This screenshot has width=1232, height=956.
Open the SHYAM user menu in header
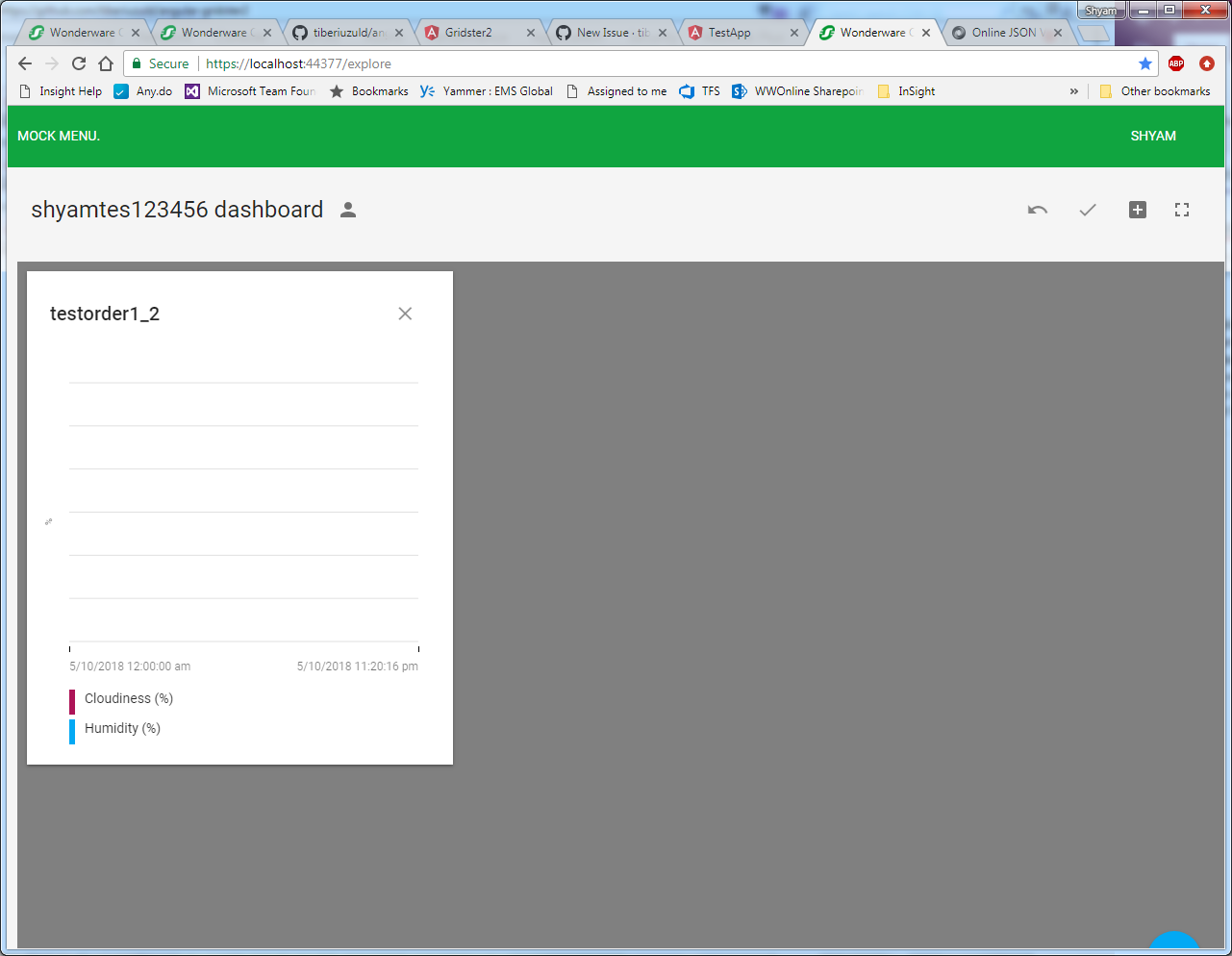coord(1153,136)
